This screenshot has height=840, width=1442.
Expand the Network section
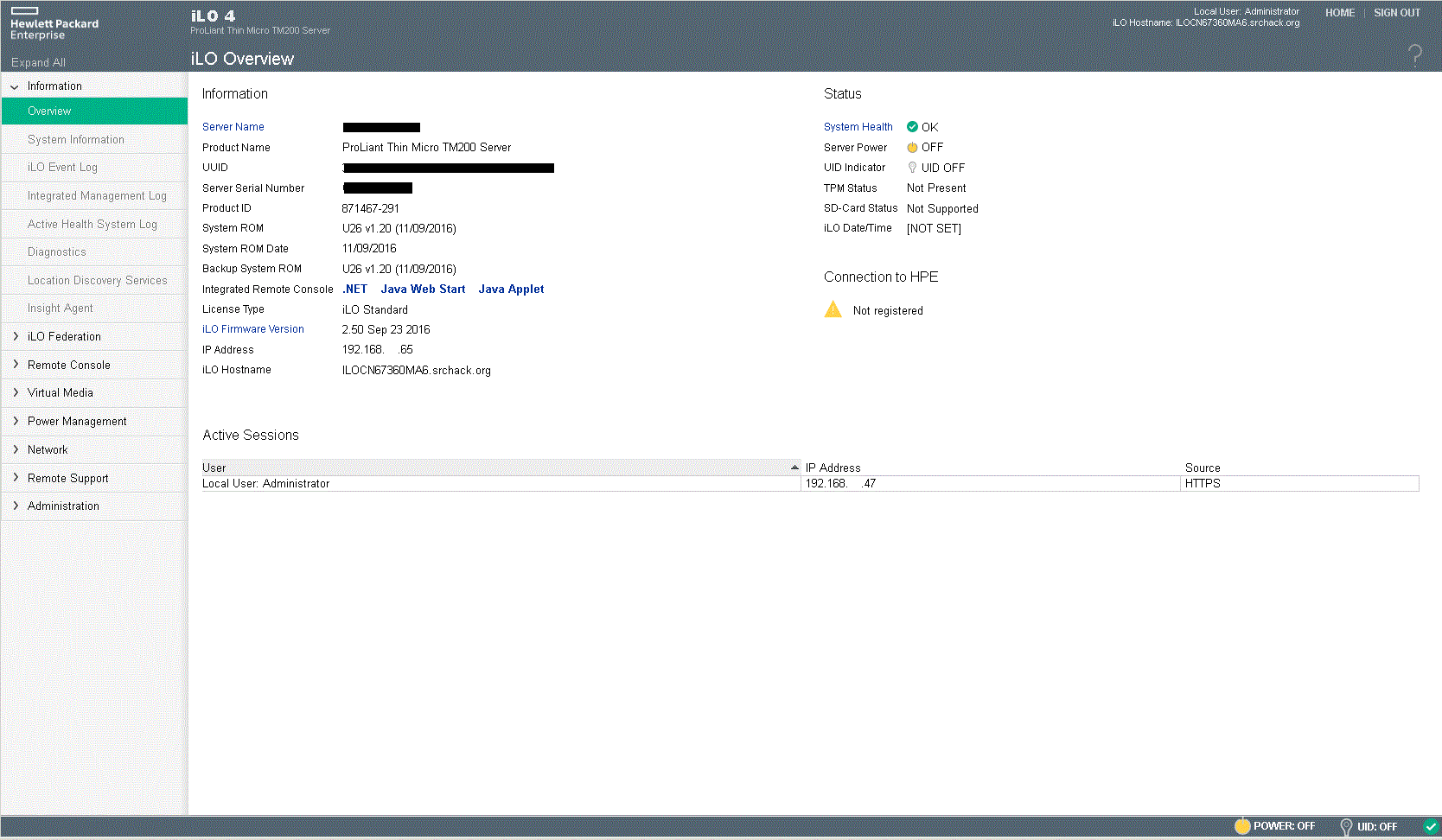16,449
